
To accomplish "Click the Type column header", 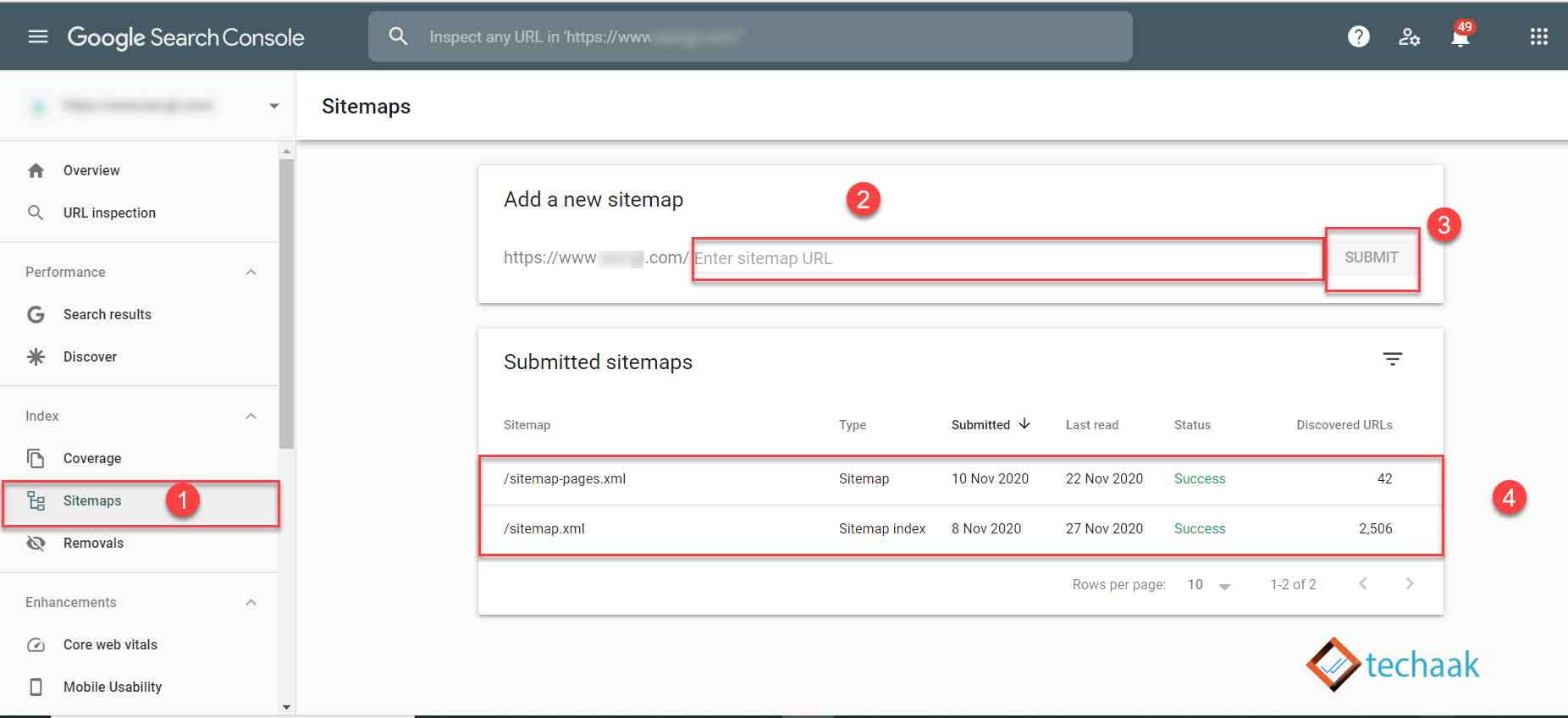I will tap(853, 425).
